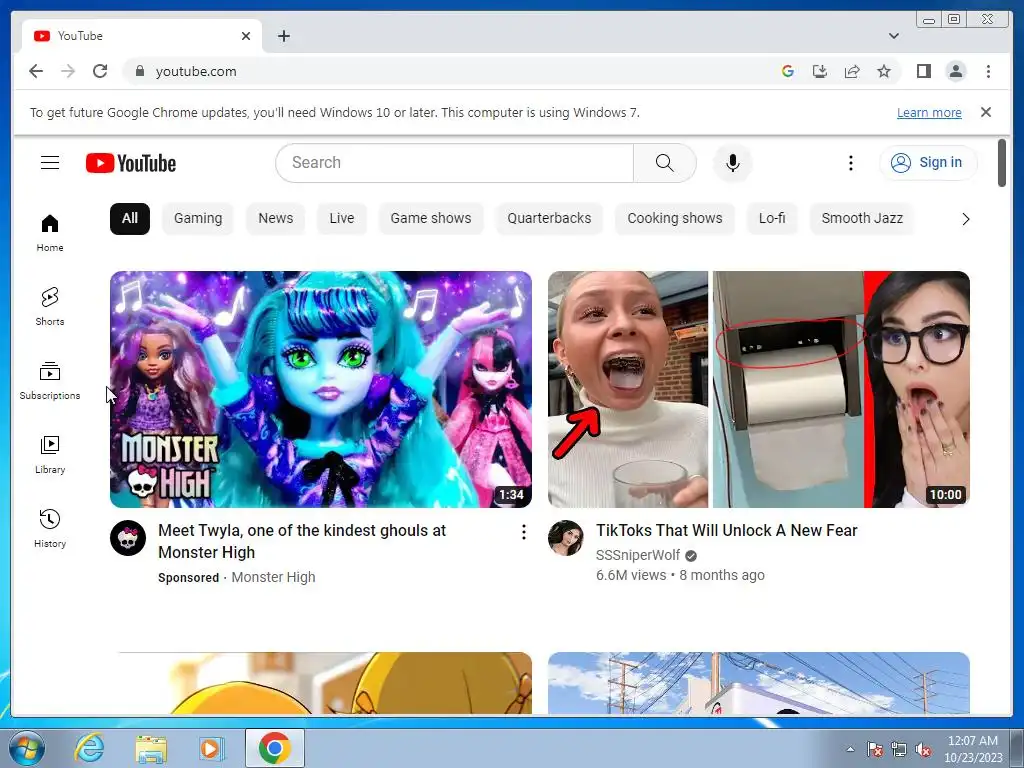The height and width of the screenshot is (768, 1024).
Task: View site info via the padlock icon
Action: point(139,71)
